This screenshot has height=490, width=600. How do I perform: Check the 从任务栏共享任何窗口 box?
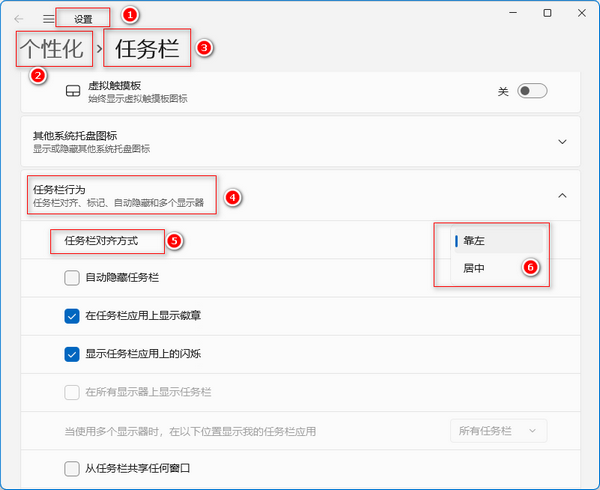(72, 468)
